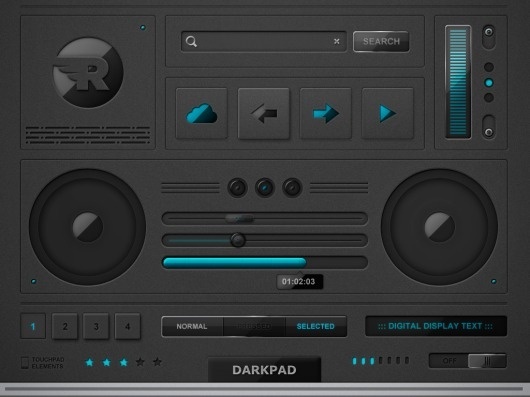The image size is (530, 397).
Task: Clear the search field with the x icon
Action: (x=337, y=41)
